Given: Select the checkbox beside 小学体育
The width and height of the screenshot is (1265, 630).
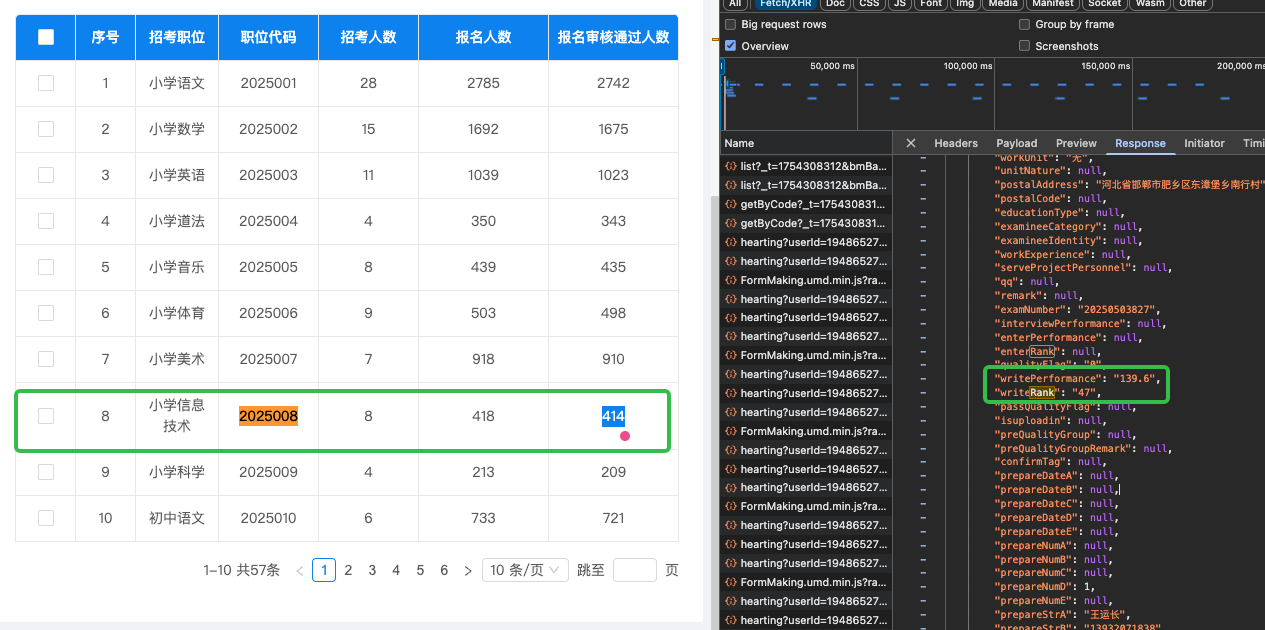Looking at the screenshot, I should [x=46, y=313].
